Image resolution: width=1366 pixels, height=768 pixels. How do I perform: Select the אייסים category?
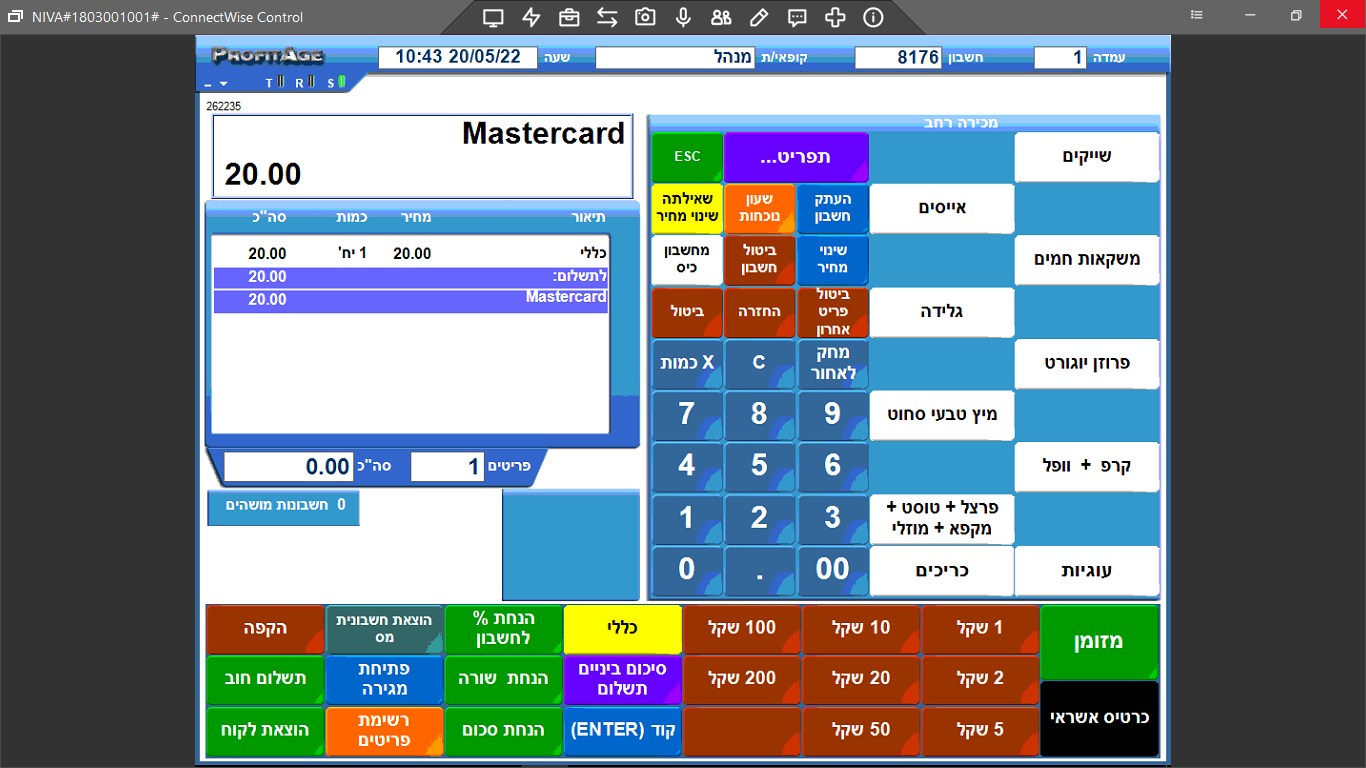942,208
